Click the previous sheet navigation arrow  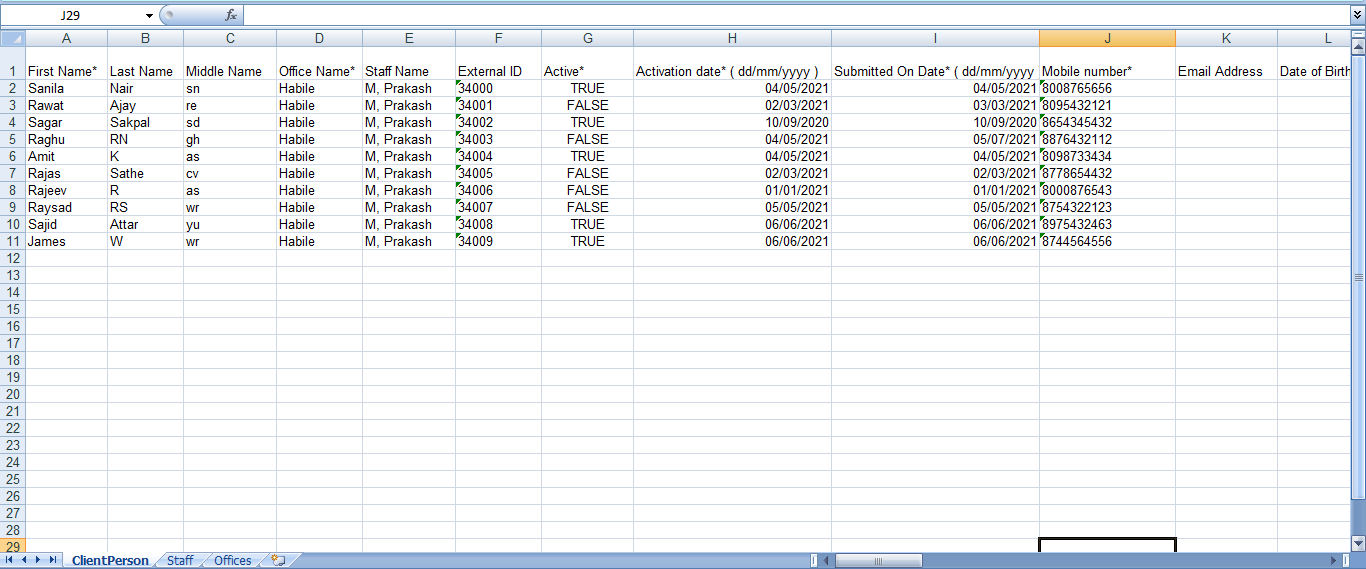tap(25, 560)
